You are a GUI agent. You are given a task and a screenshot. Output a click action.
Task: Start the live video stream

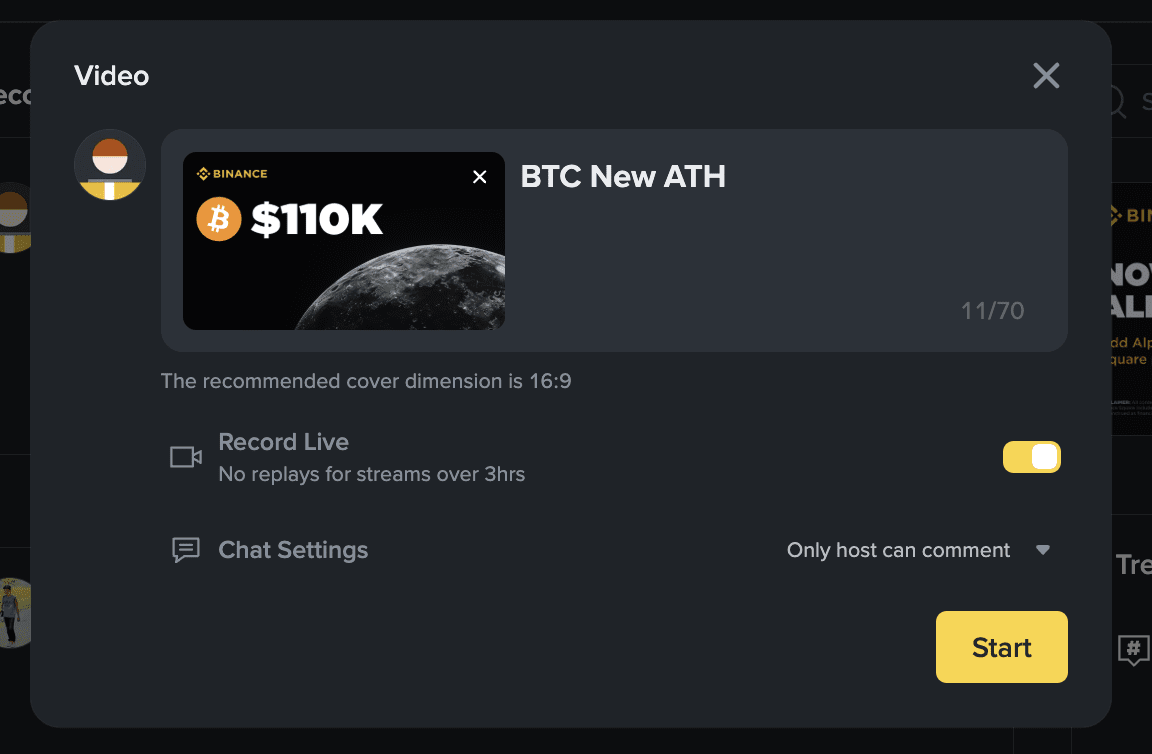coord(1001,647)
